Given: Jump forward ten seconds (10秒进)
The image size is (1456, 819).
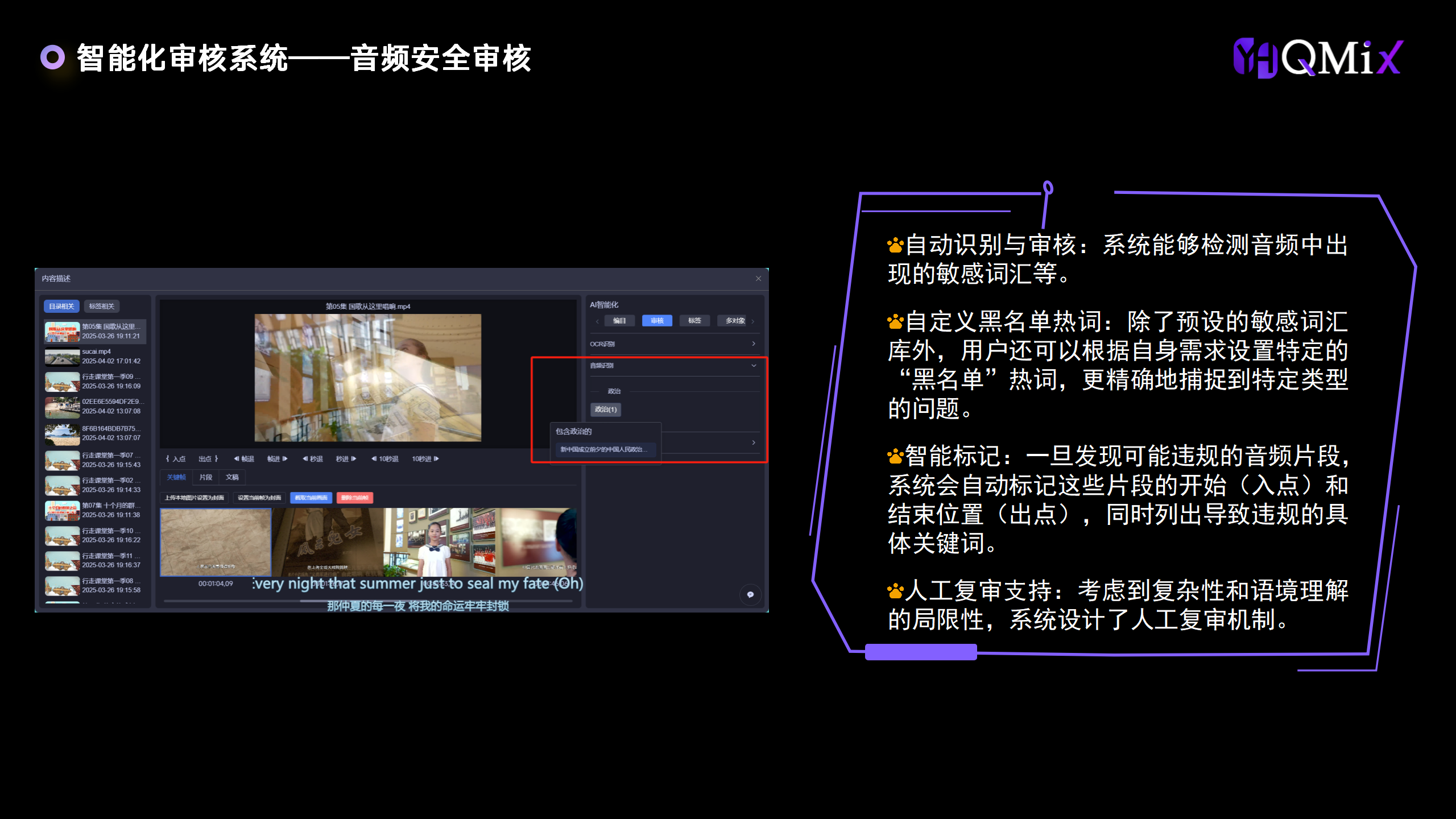Looking at the screenshot, I should 425,459.
